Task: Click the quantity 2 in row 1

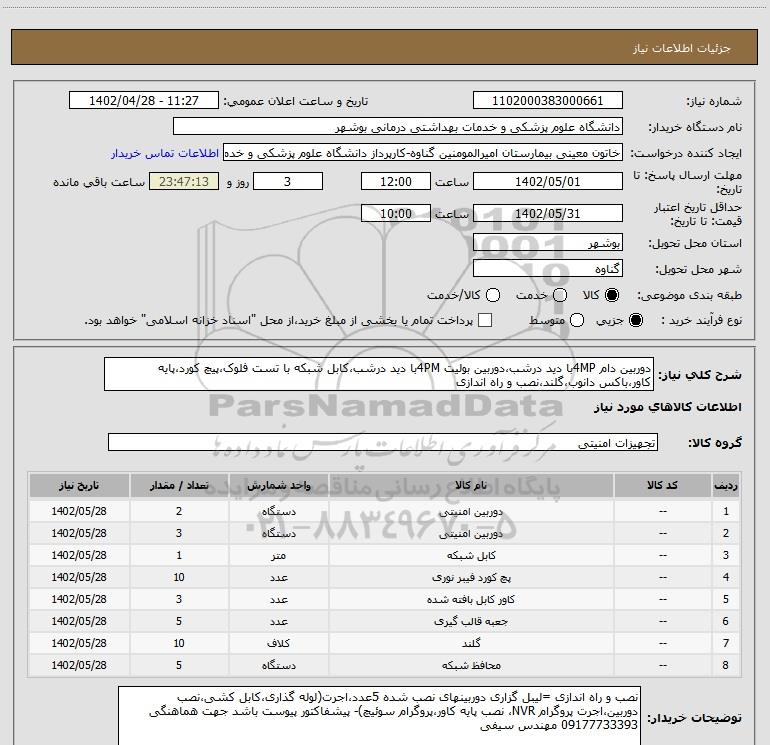Action: (x=179, y=511)
